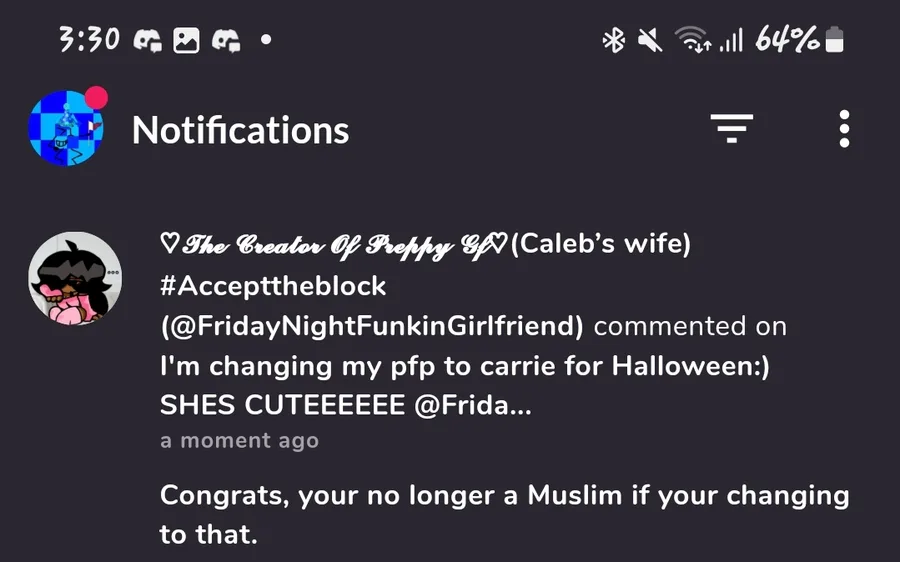The height and width of the screenshot is (562, 900).
Task: Open the three-dot overflow menu
Action: [844, 129]
